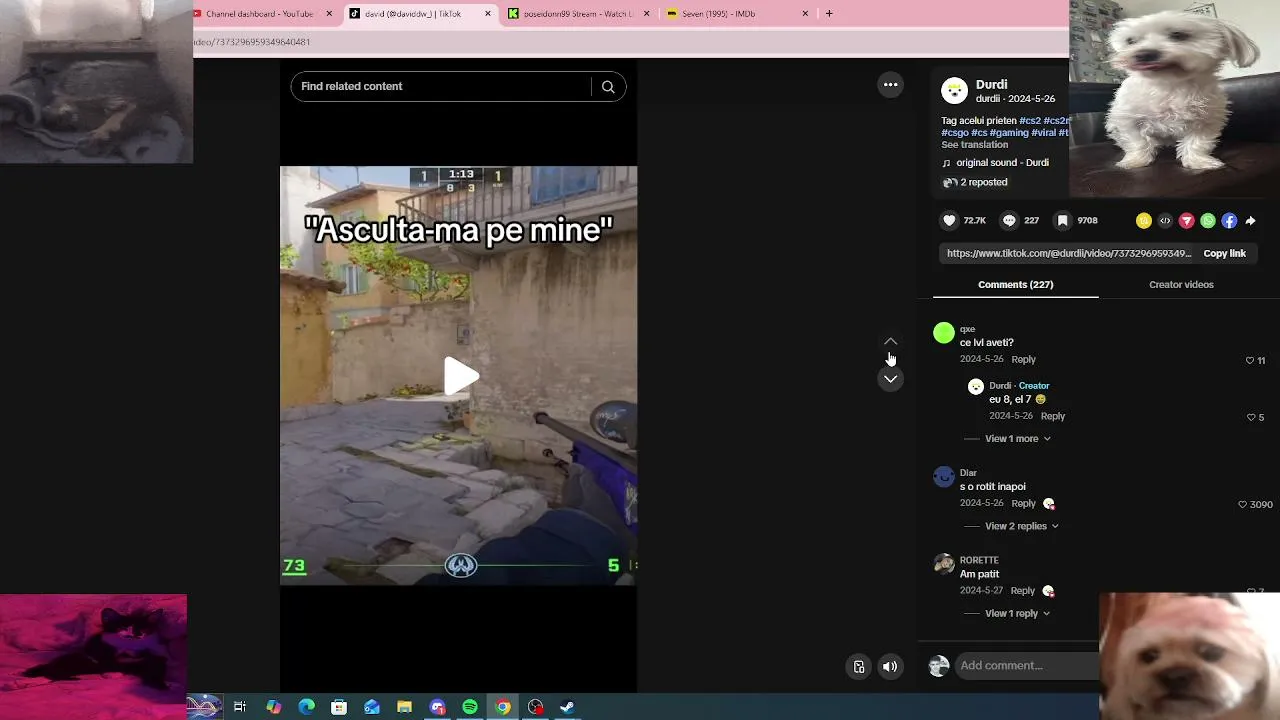The image size is (1280, 720).
Task: Switch to the Comments (227) tab
Action: (1015, 285)
